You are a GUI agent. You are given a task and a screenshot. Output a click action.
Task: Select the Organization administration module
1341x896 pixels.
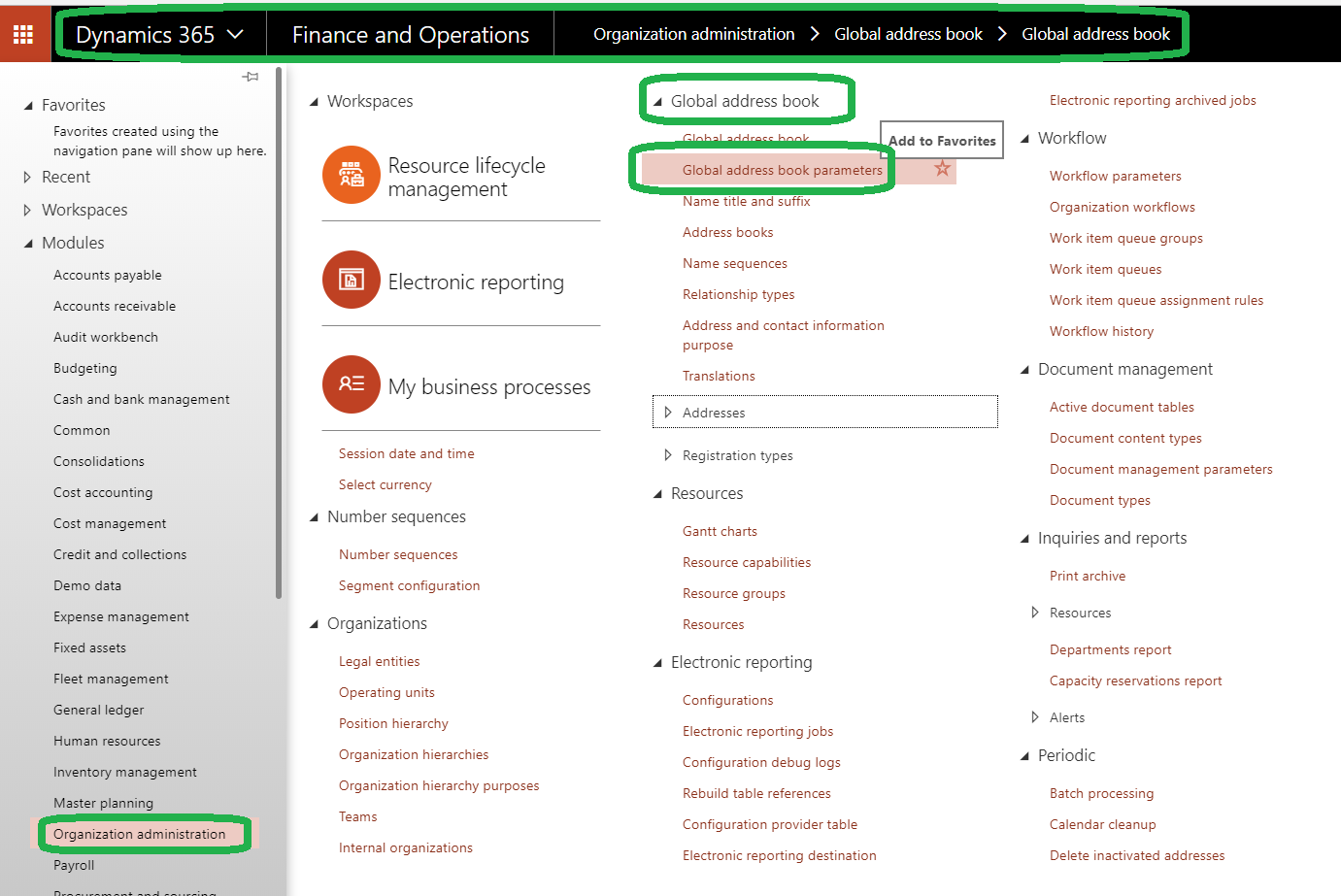click(x=140, y=834)
